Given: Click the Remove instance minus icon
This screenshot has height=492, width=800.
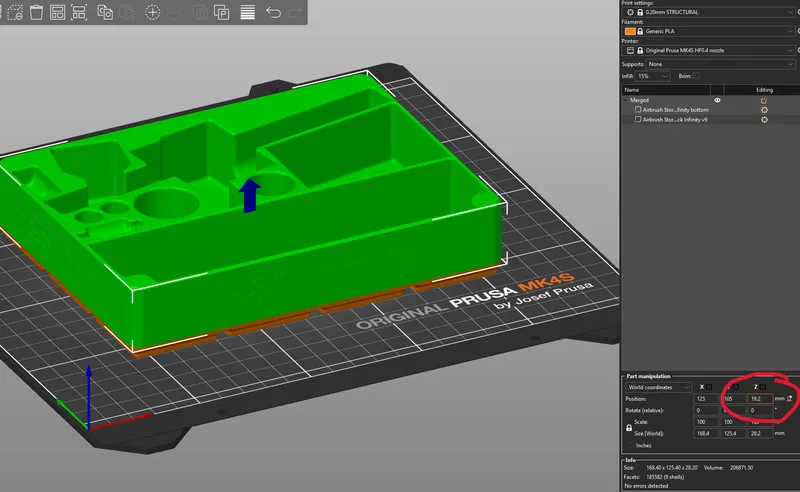Looking at the screenshot, I should coord(174,12).
